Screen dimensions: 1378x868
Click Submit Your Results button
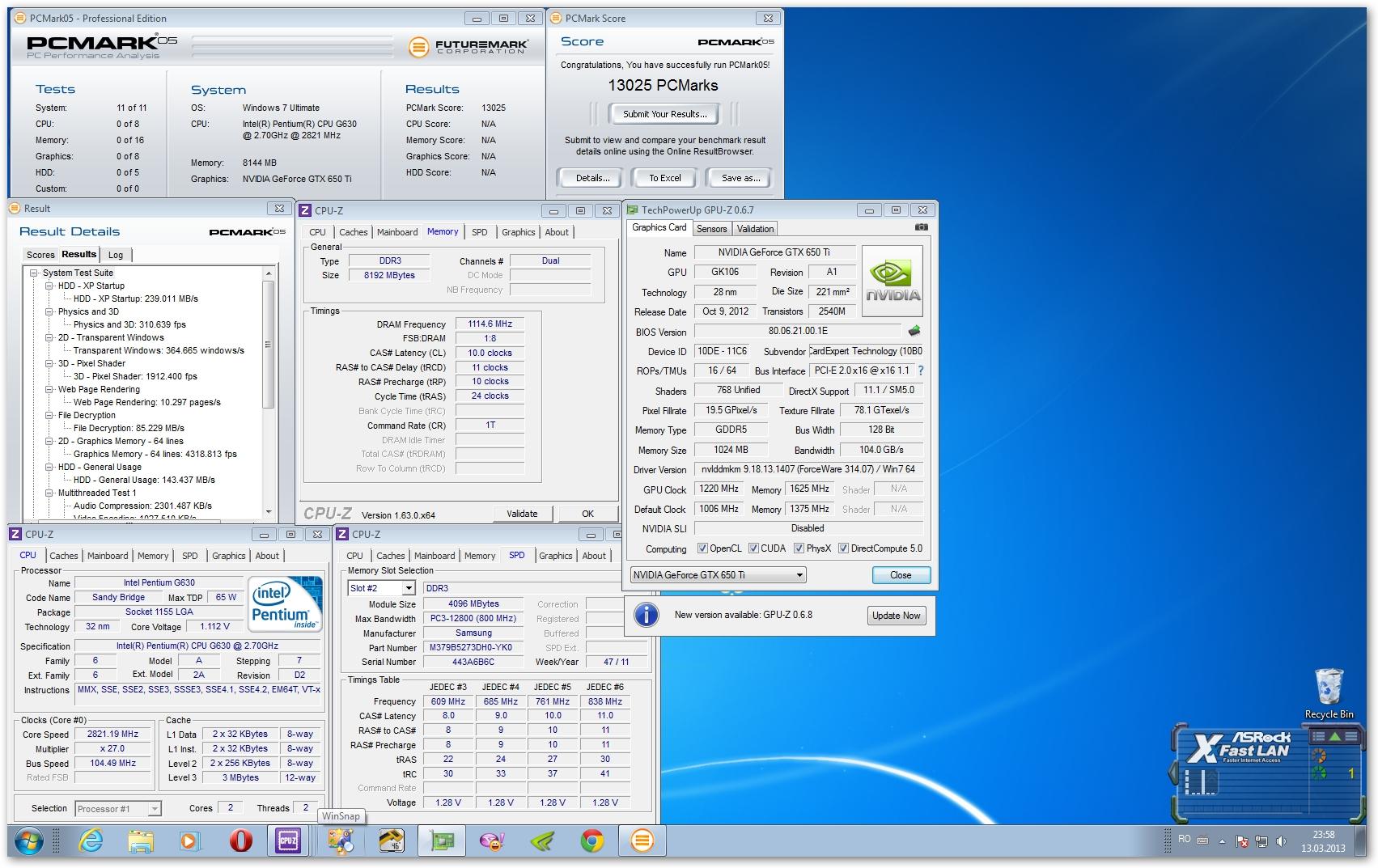point(664,114)
